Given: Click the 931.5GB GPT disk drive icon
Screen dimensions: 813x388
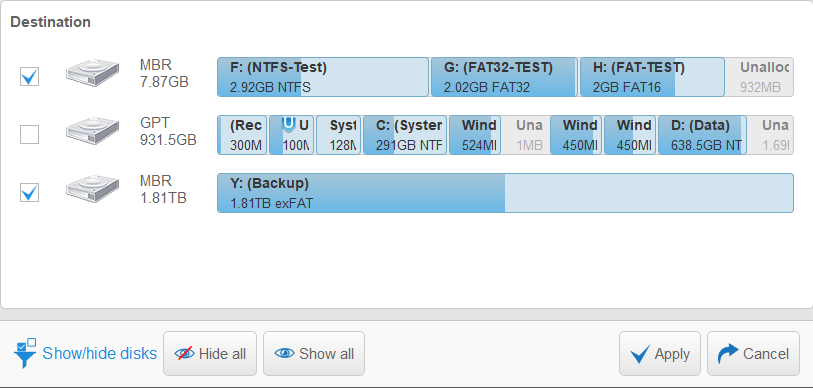Looking at the screenshot, I should pos(92,132).
